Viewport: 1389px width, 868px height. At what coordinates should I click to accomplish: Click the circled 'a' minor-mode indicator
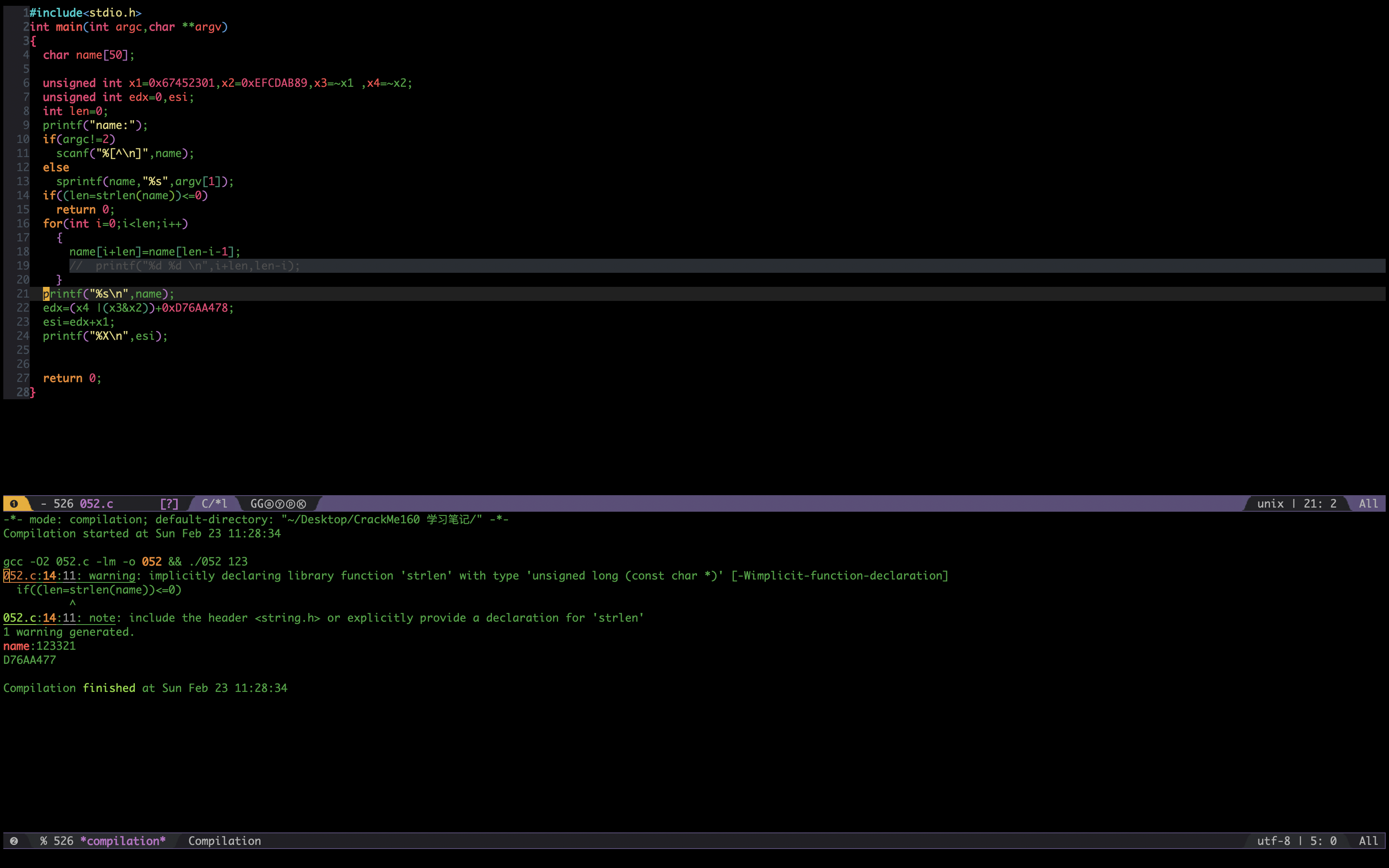pos(269,503)
